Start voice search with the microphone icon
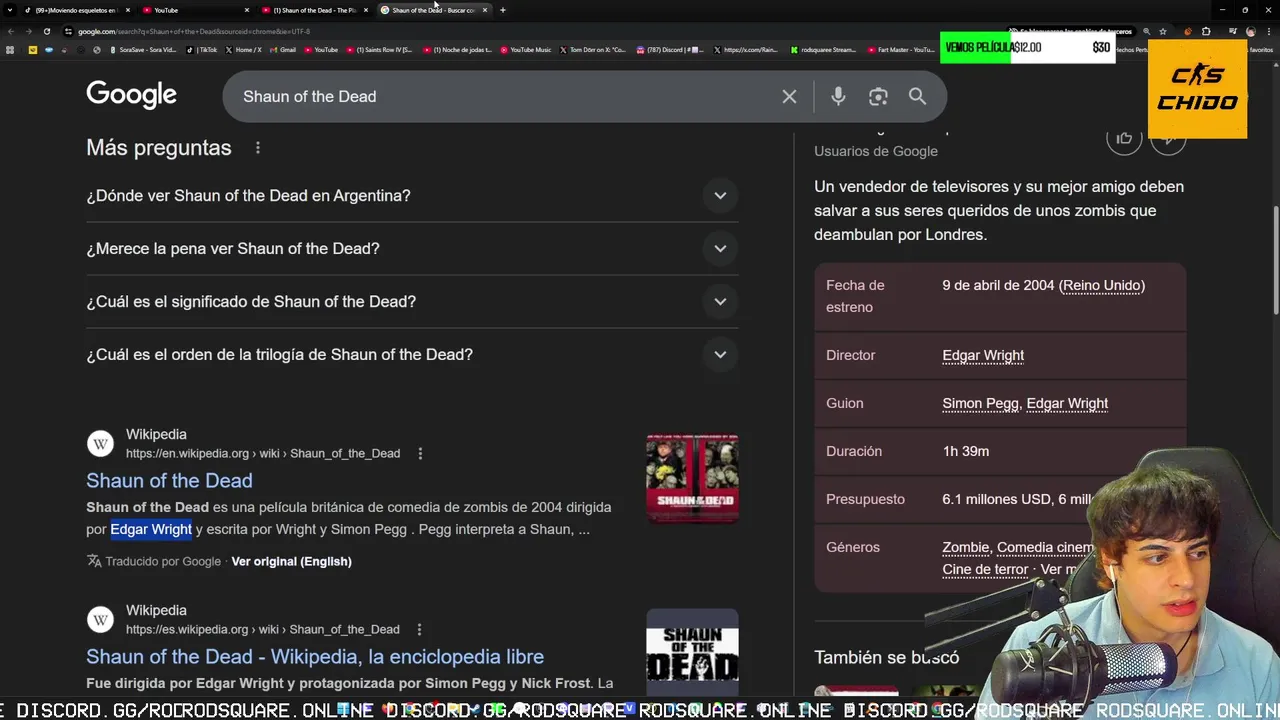The width and height of the screenshot is (1280, 720). coord(838,96)
